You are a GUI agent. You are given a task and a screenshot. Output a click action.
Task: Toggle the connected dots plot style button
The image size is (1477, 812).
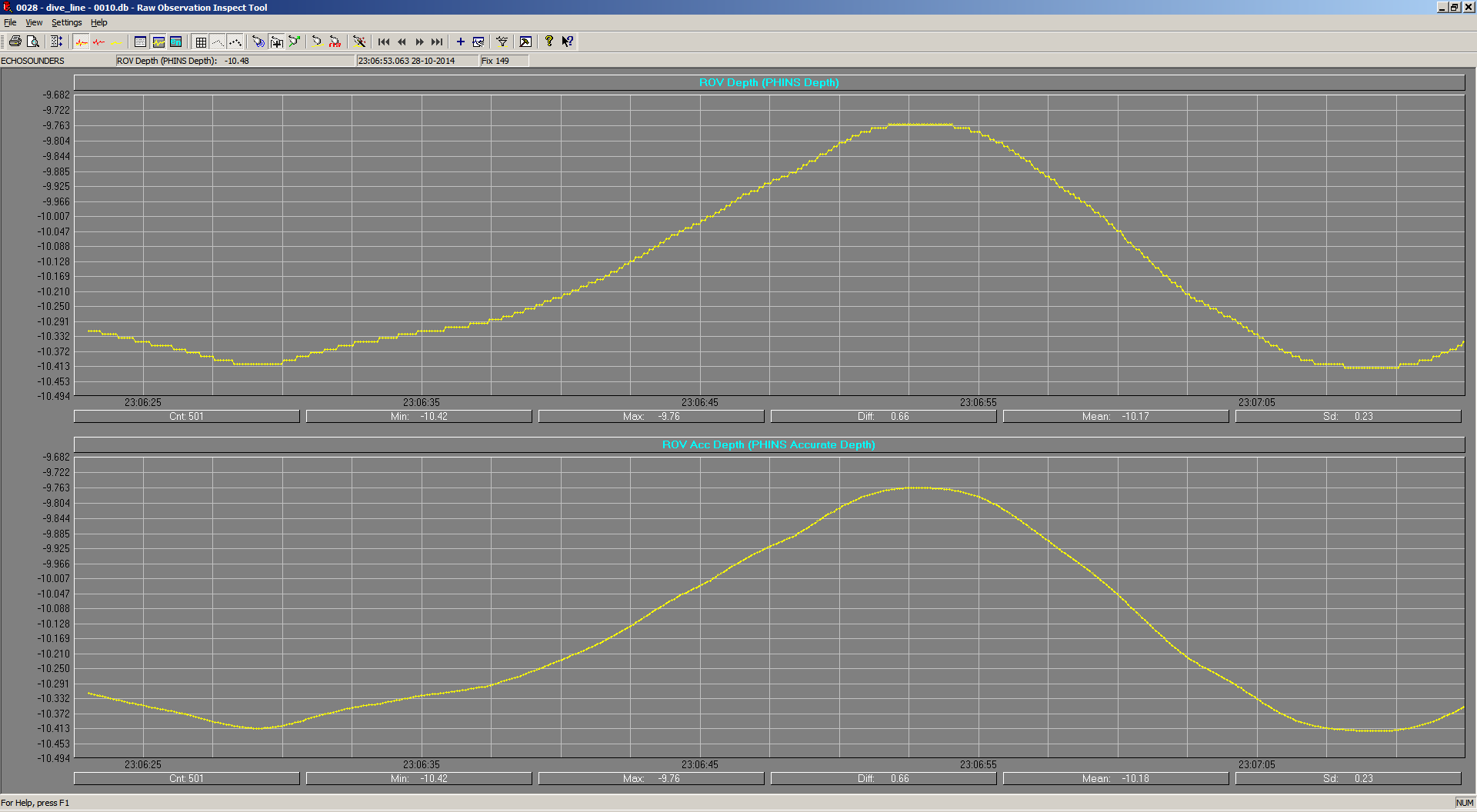point(235,42)
